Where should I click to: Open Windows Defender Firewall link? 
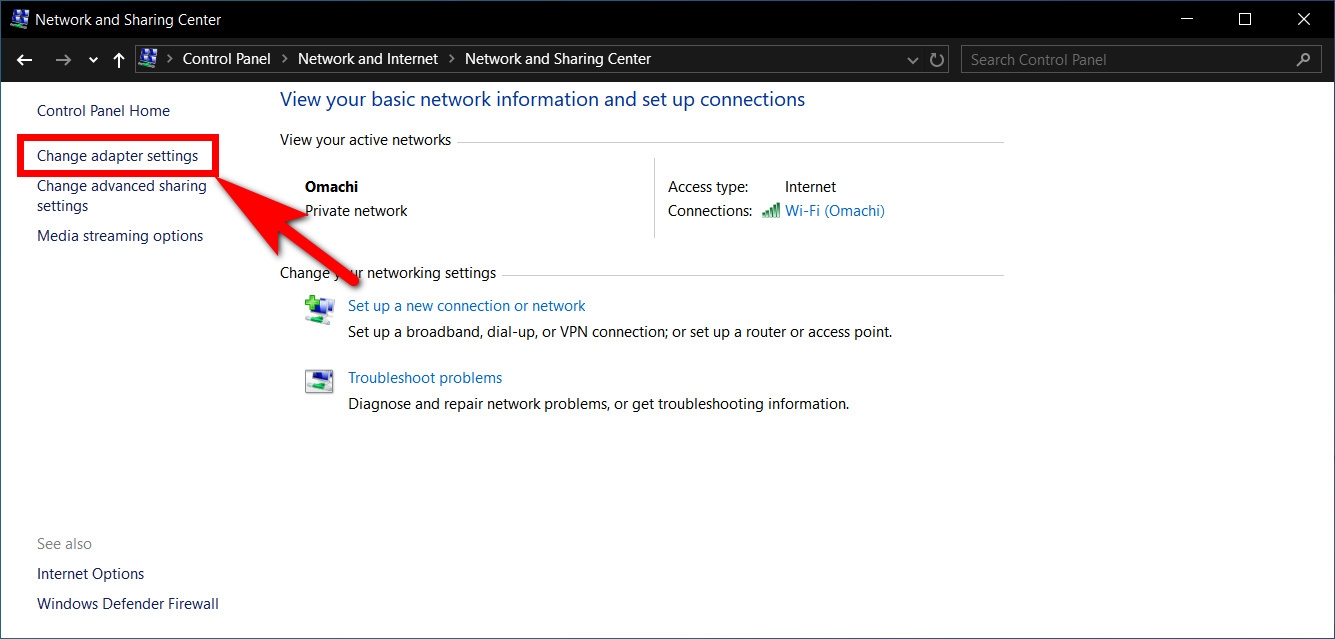(128, 604)
